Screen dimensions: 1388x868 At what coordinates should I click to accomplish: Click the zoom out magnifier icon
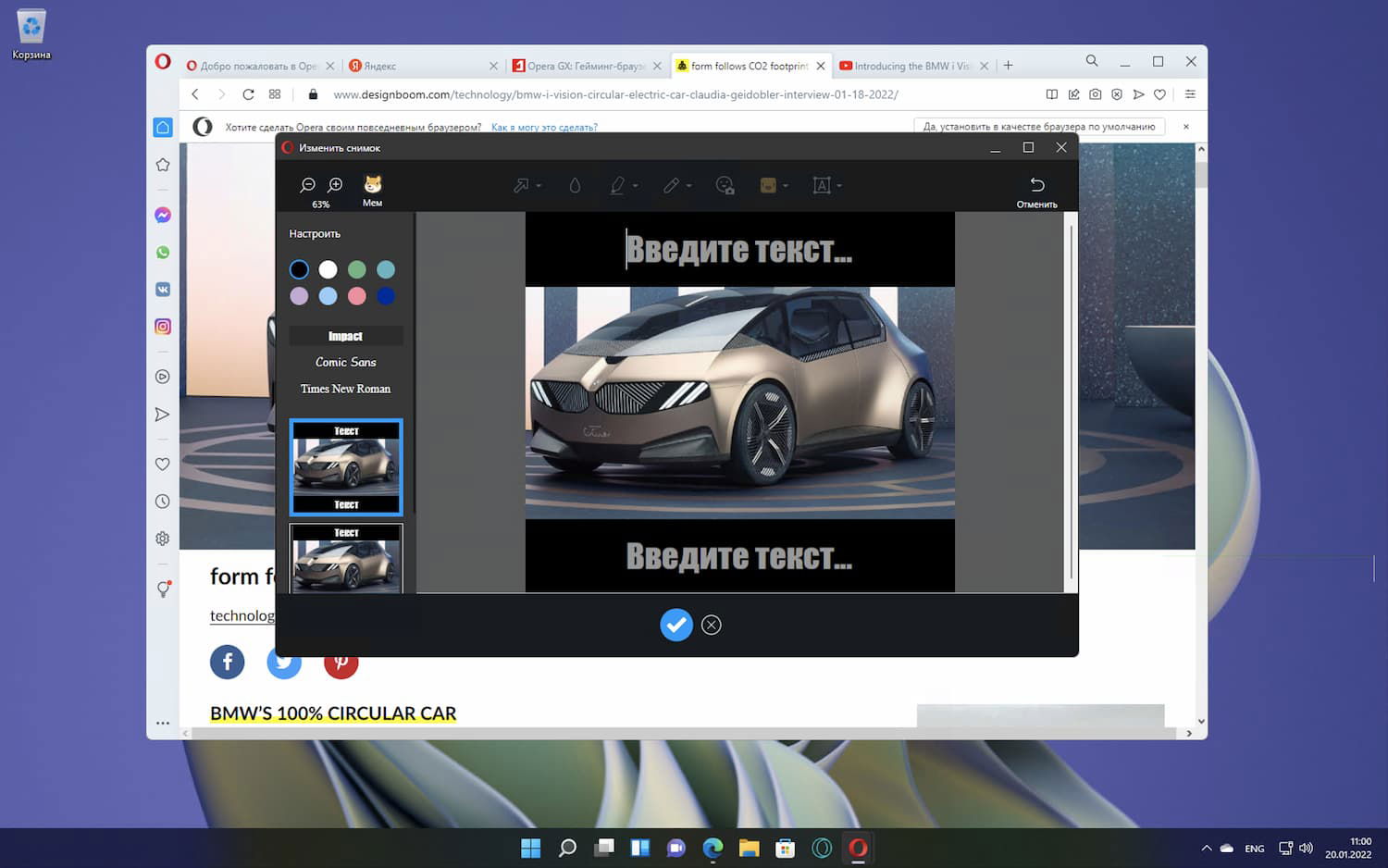(308, 185)
